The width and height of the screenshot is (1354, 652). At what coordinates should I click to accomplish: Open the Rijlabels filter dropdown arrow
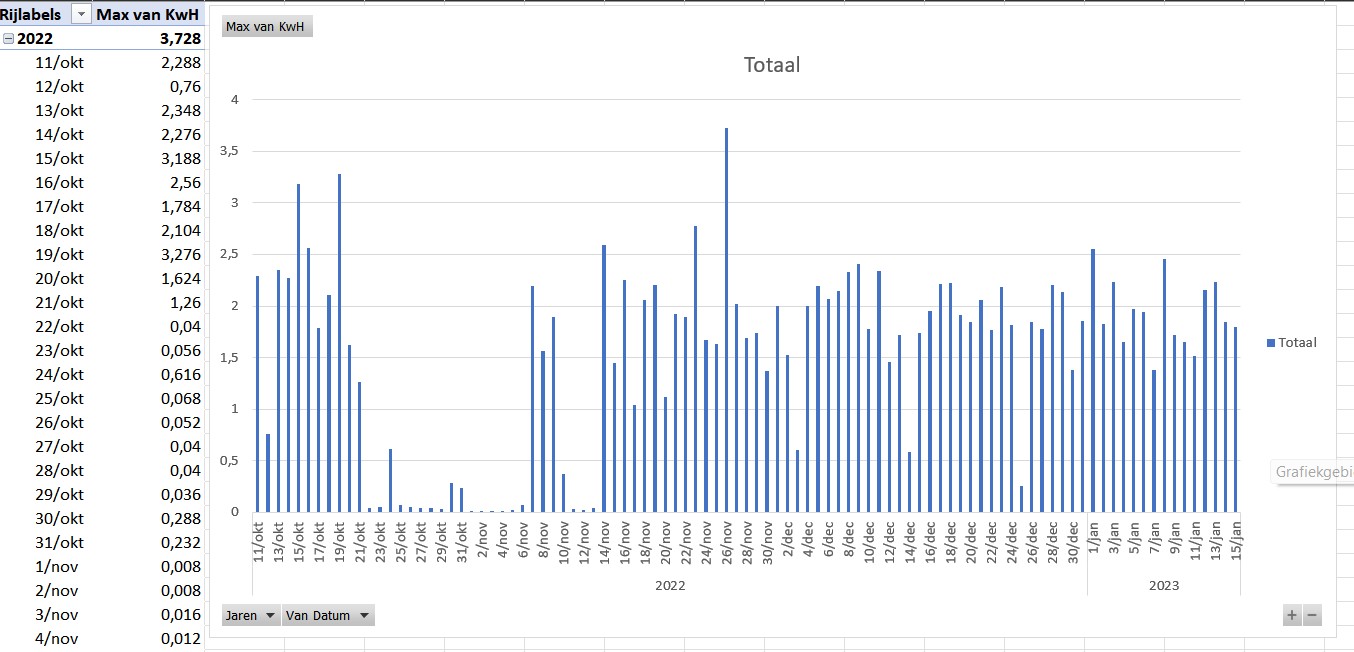79,15
